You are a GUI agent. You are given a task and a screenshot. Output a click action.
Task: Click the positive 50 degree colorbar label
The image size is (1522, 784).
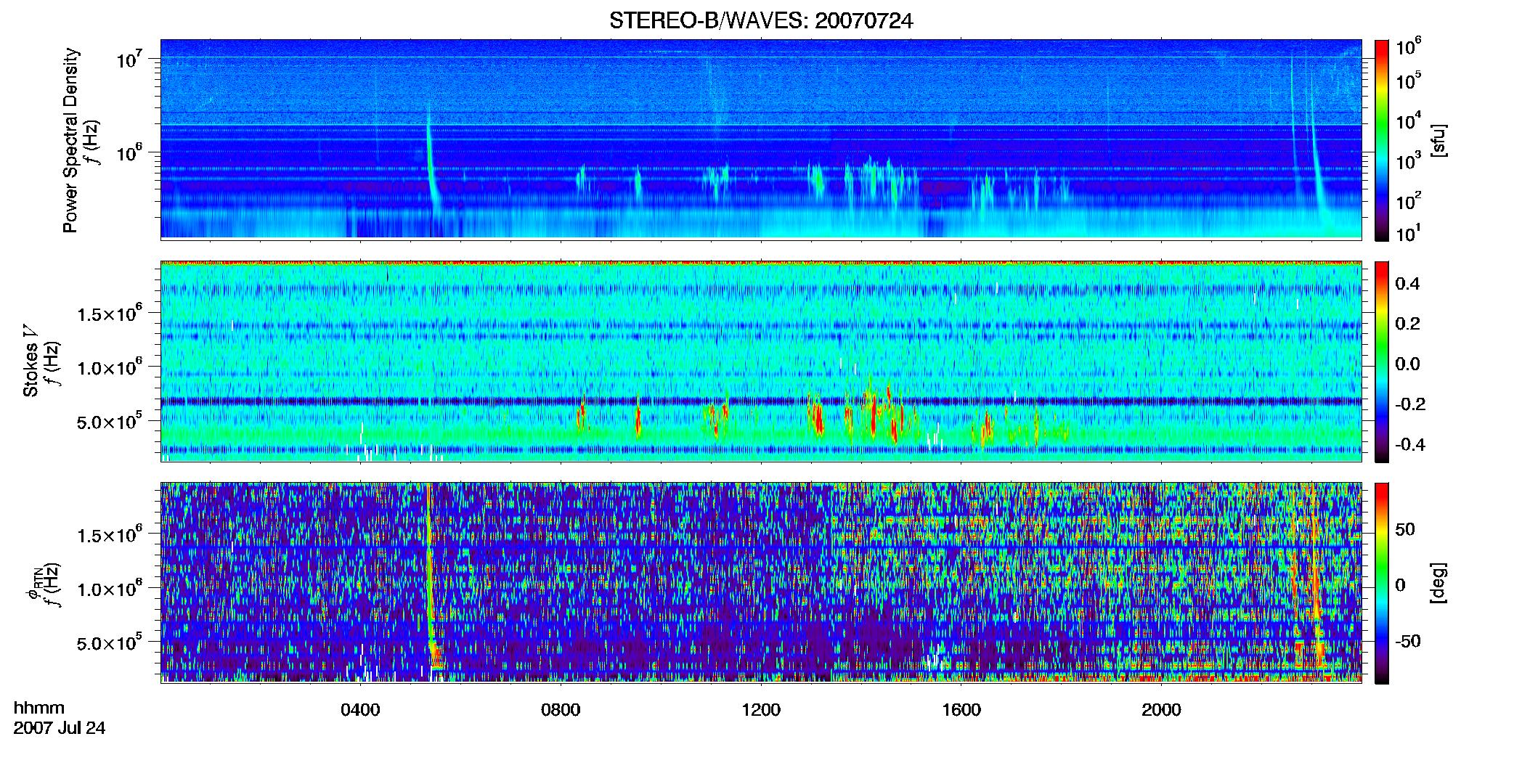pyautogui.click(x=1405, y=529)
